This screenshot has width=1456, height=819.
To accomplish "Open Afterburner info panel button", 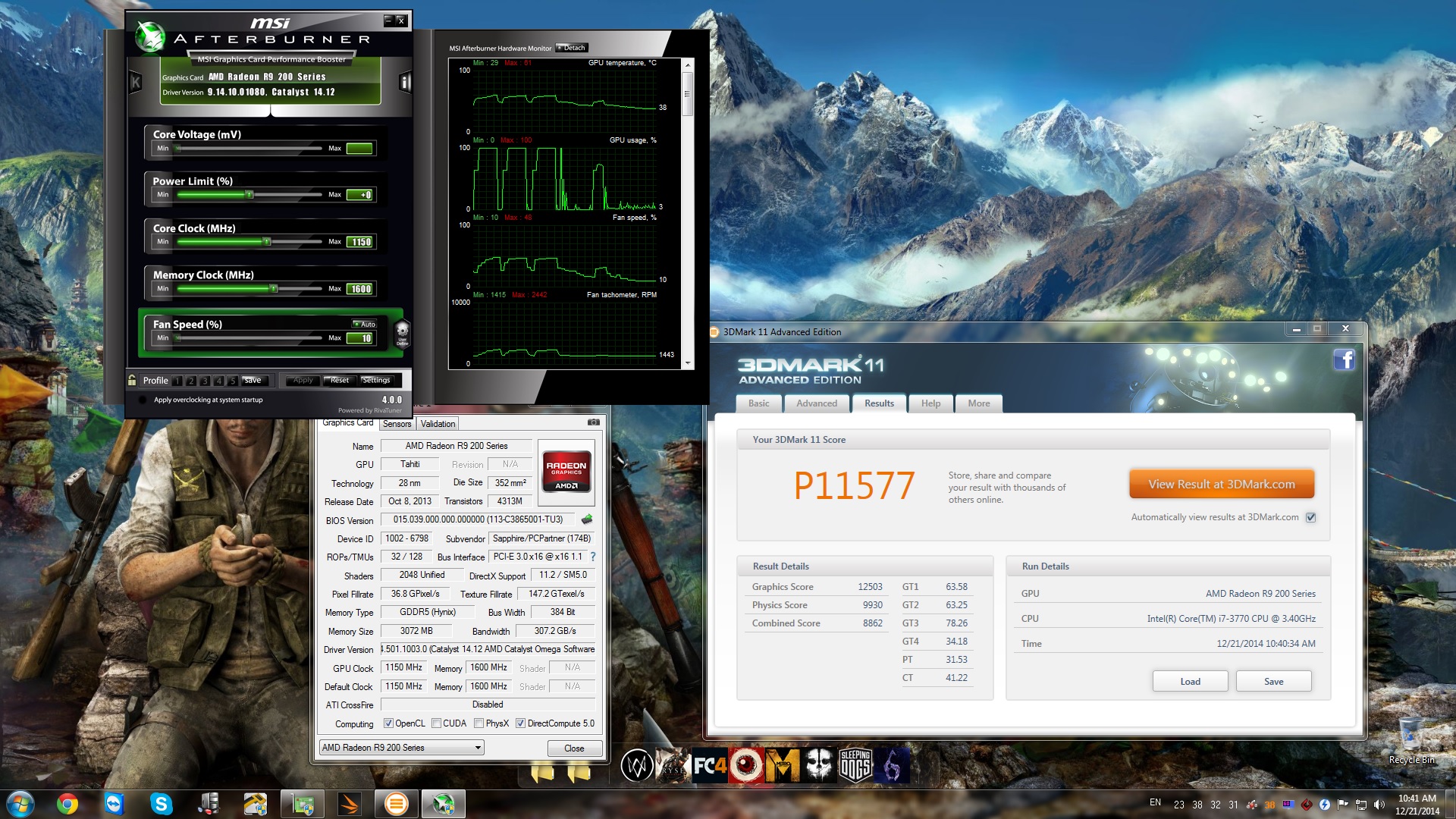I will pos(406,82).
